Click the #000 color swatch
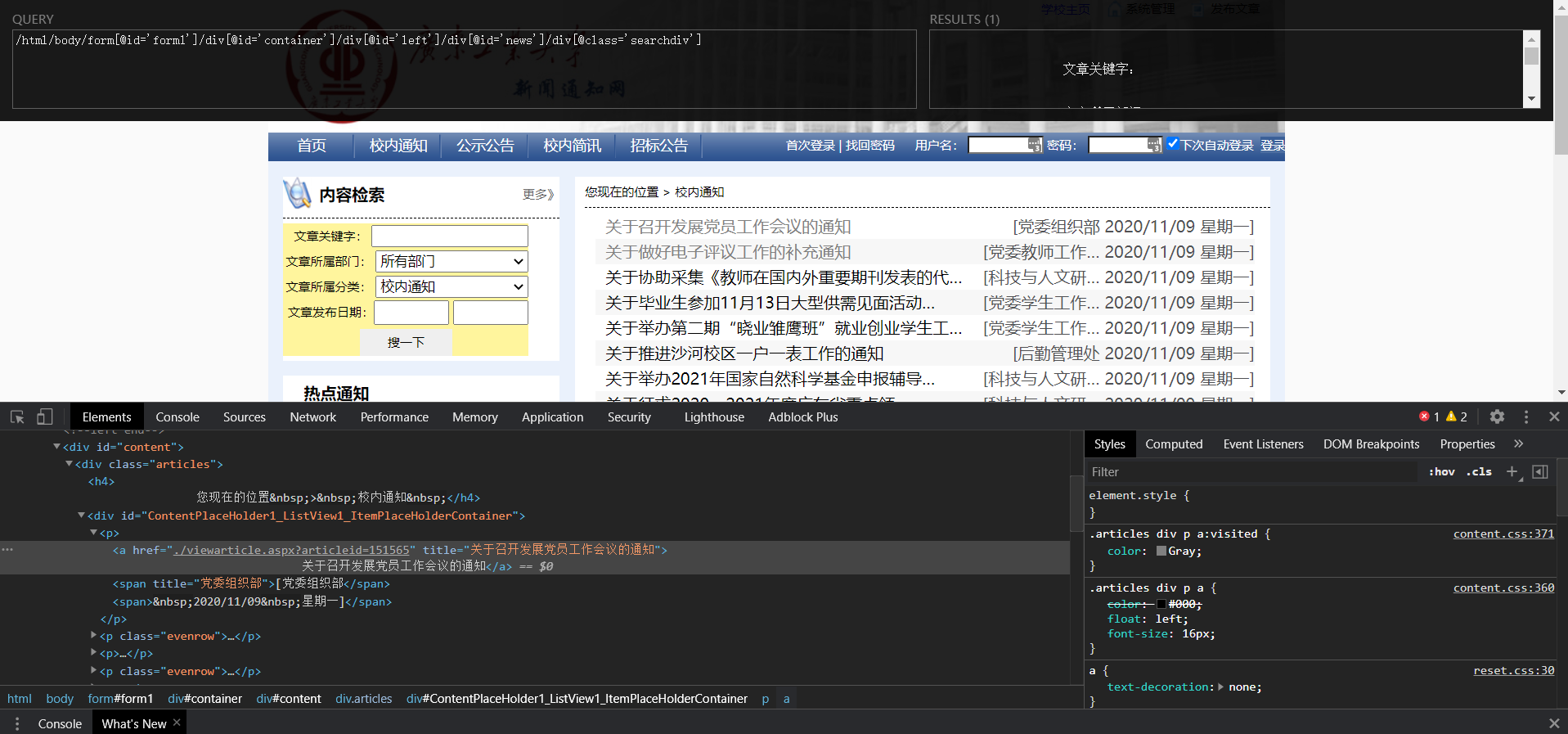Image resolution: width=1568 pixels, height=734 pixels. [x=1161, y=604]
